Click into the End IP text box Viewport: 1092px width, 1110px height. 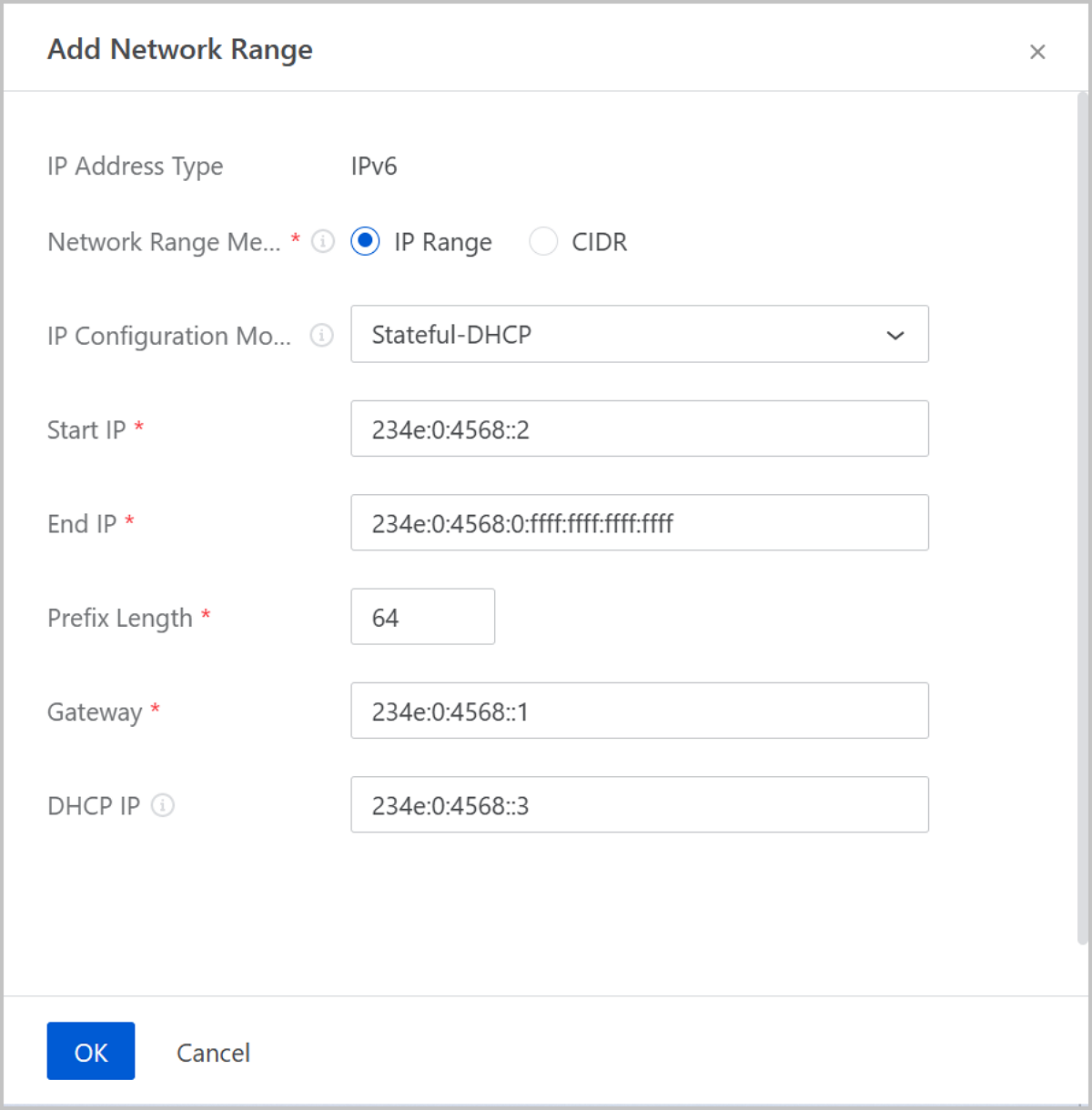(639, 523)
